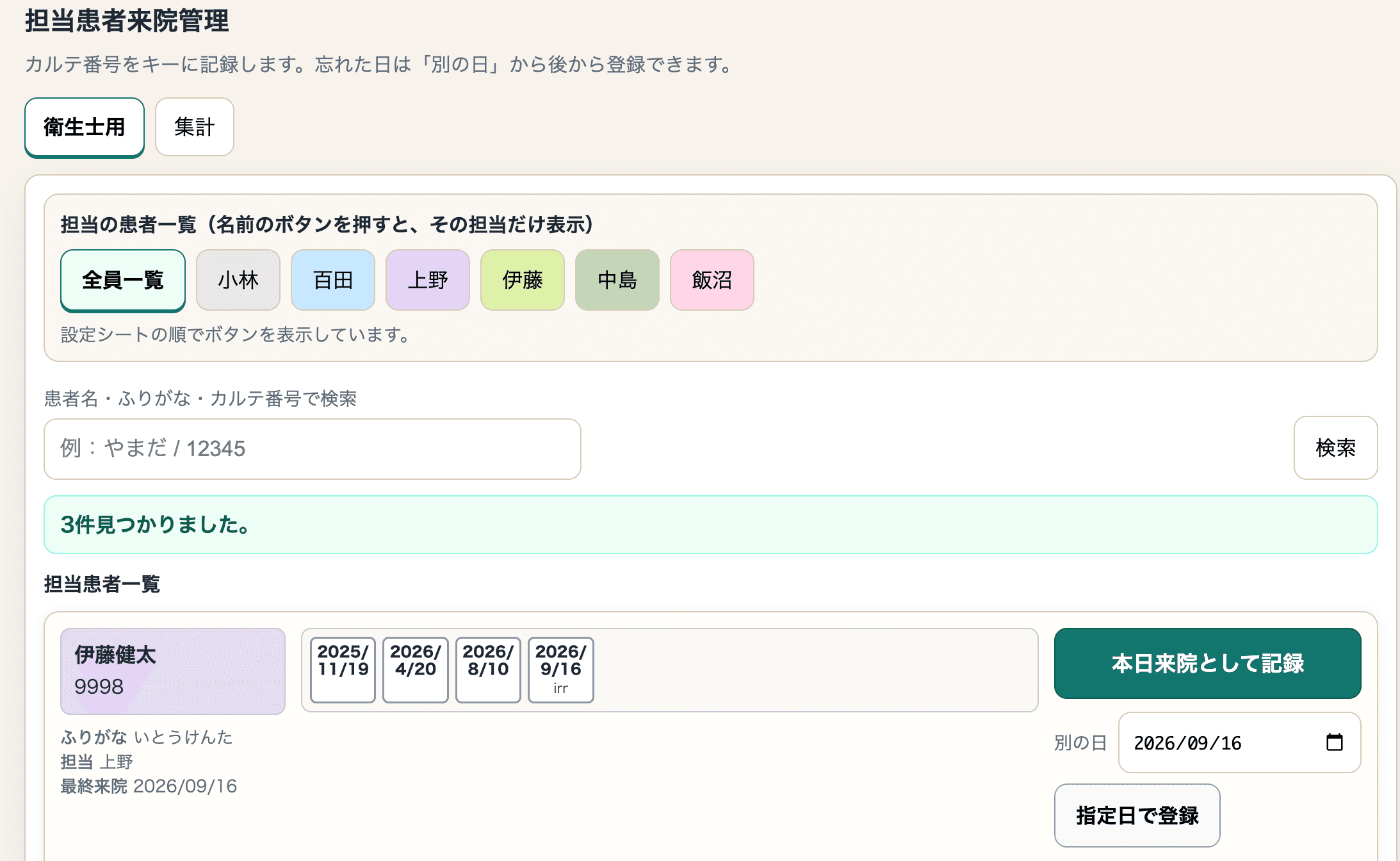
Task: Click the 検索 search button
Action: point(1336,448)
